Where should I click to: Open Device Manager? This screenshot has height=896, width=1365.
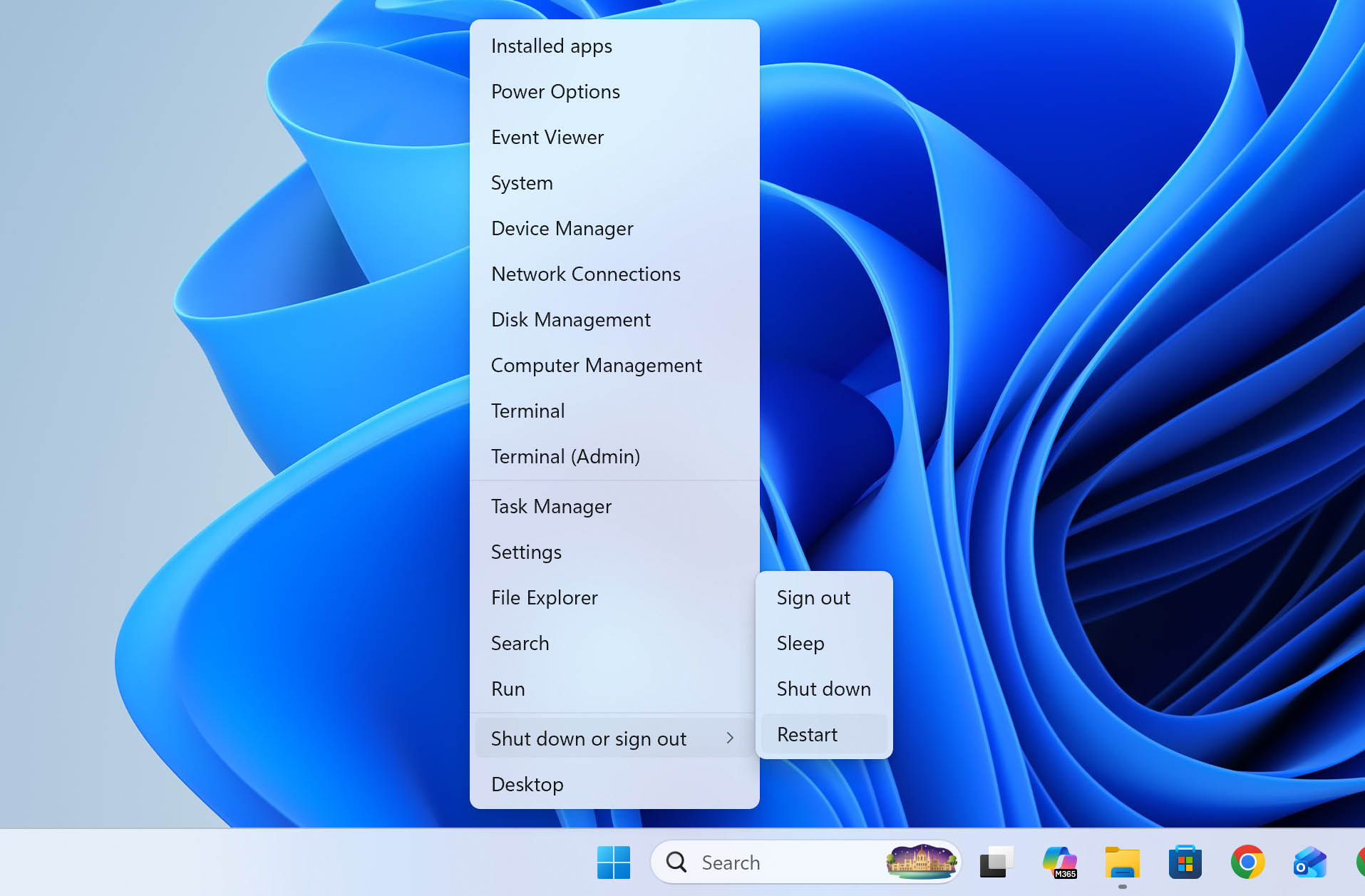[562, 228]
